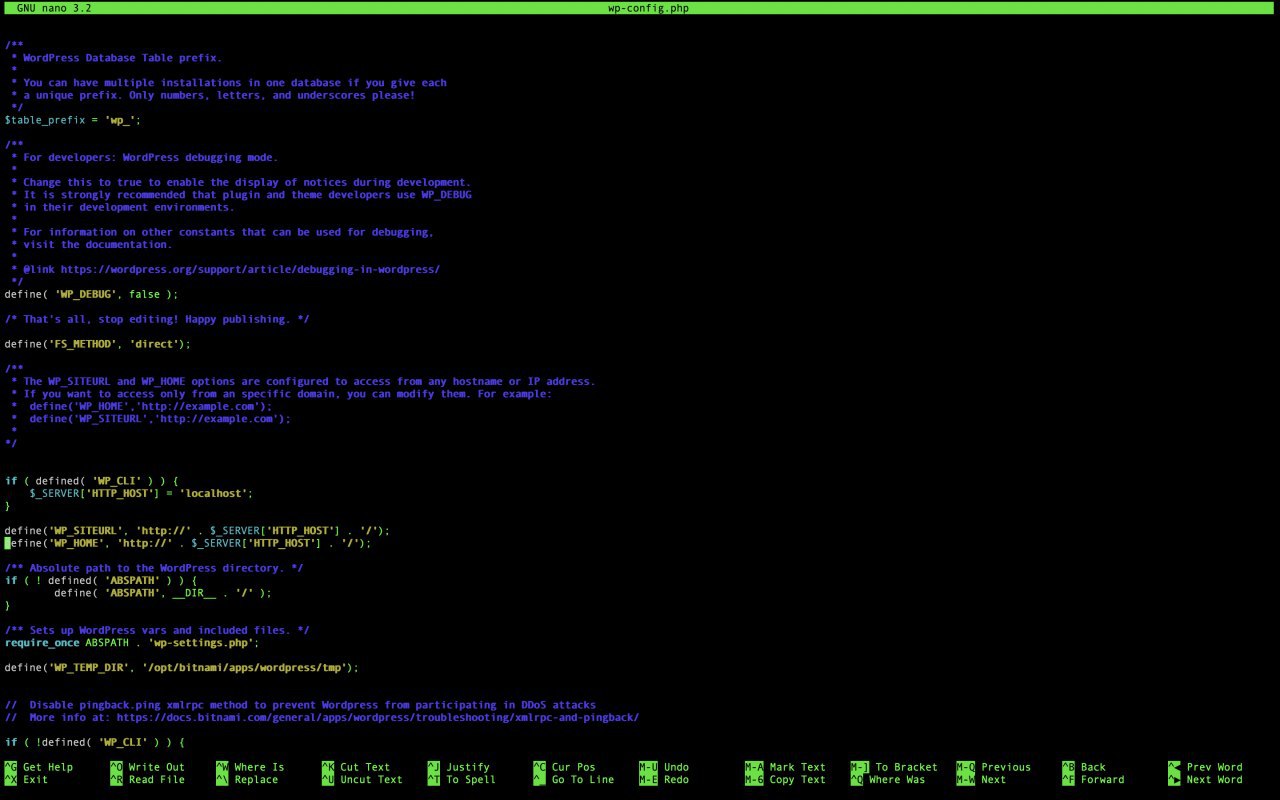Click the wp-config.php filename in title bar

[x=648, y=8]
